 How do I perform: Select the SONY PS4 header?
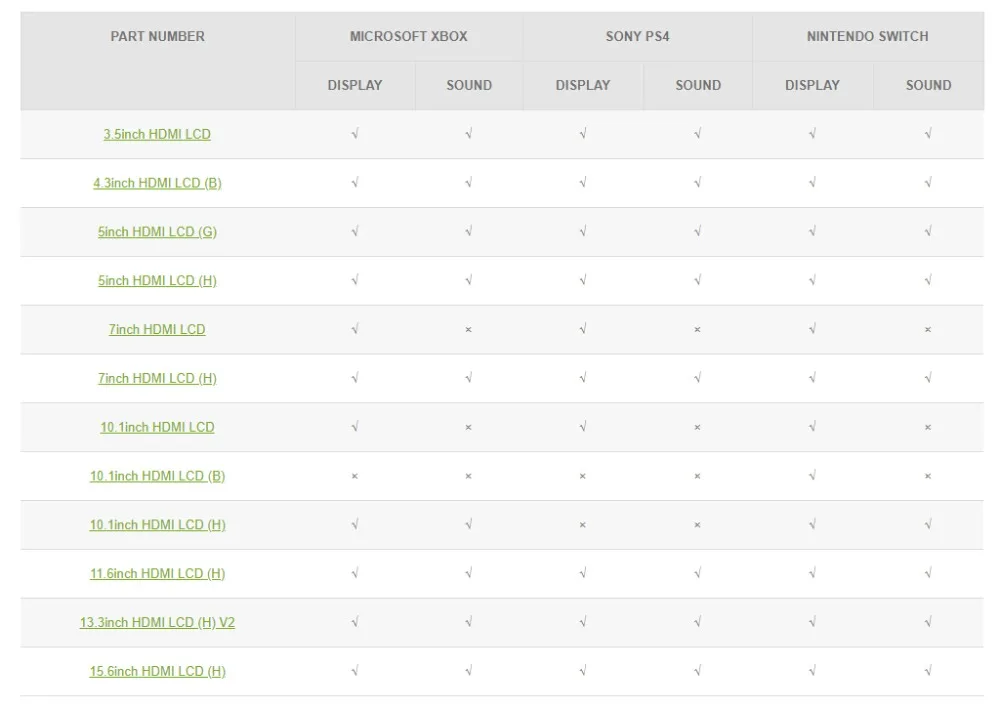(x=638, y=36)
